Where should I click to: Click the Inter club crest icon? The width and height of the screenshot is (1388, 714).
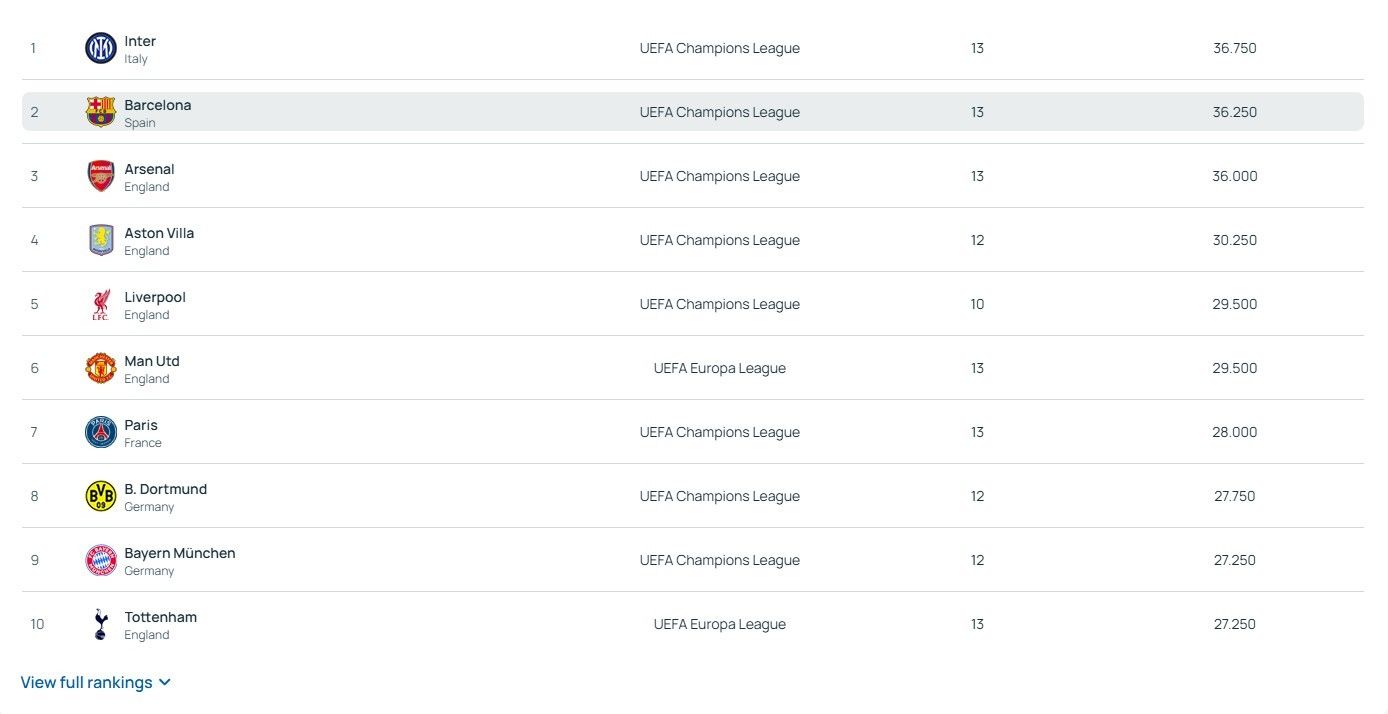[x=101, y=48]
